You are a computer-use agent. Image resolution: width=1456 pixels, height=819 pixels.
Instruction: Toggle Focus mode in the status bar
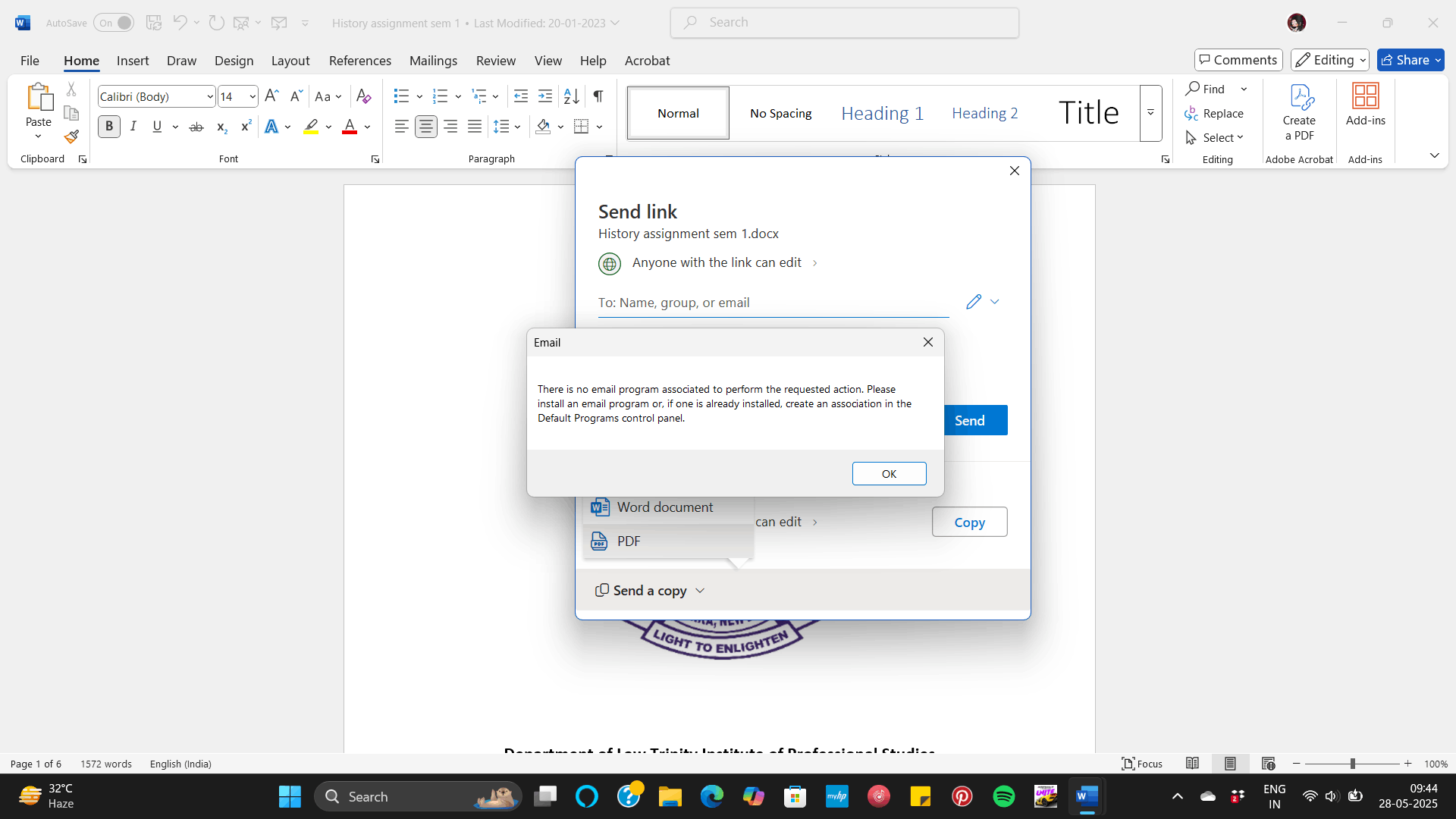1142,764
